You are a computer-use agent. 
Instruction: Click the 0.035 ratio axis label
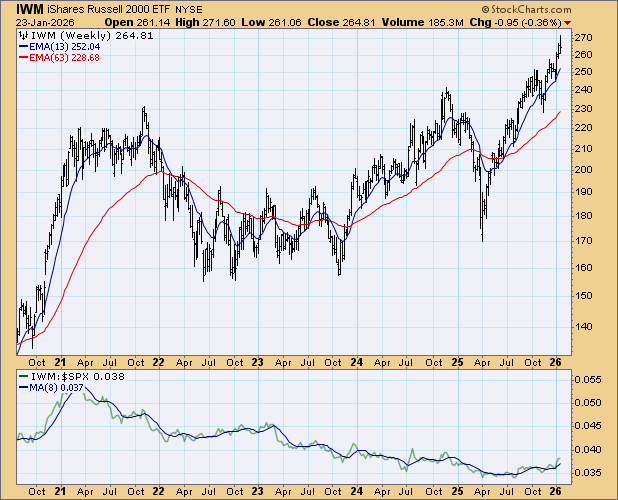pyautogui.click(x=588, y=472)
